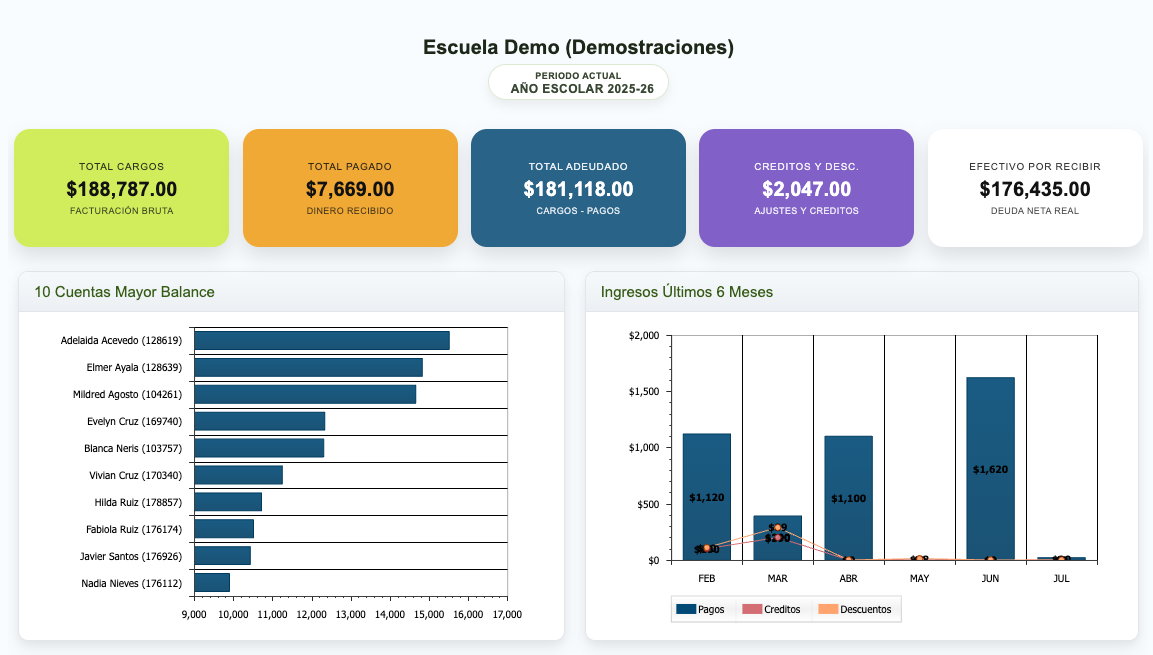Click the Elmer Ayala (128639) balance bar
The width and height of the screenshot is (1153, 655).
(x=308, y=368)
